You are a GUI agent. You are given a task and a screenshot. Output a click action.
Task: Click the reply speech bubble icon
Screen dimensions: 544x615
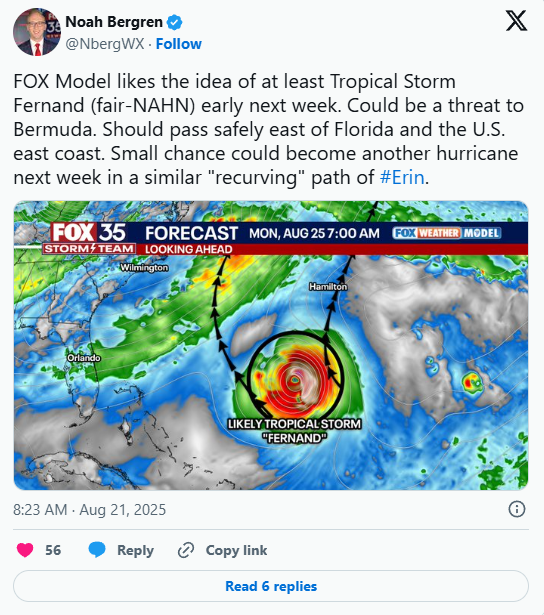(x=97, y=550)
